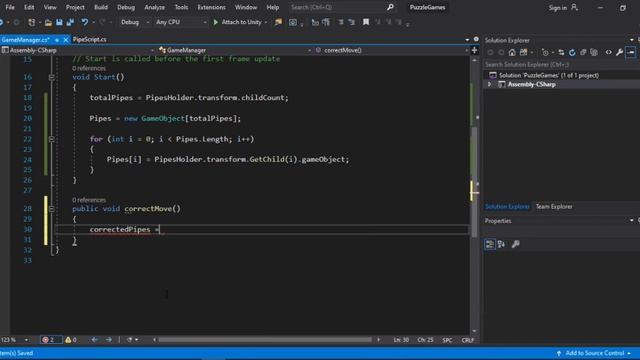Image resolution: width=640 pixels, height=360 pixels.
Task: Navigate backward with the status bar left arrow
Action: [x=94, y=340]
